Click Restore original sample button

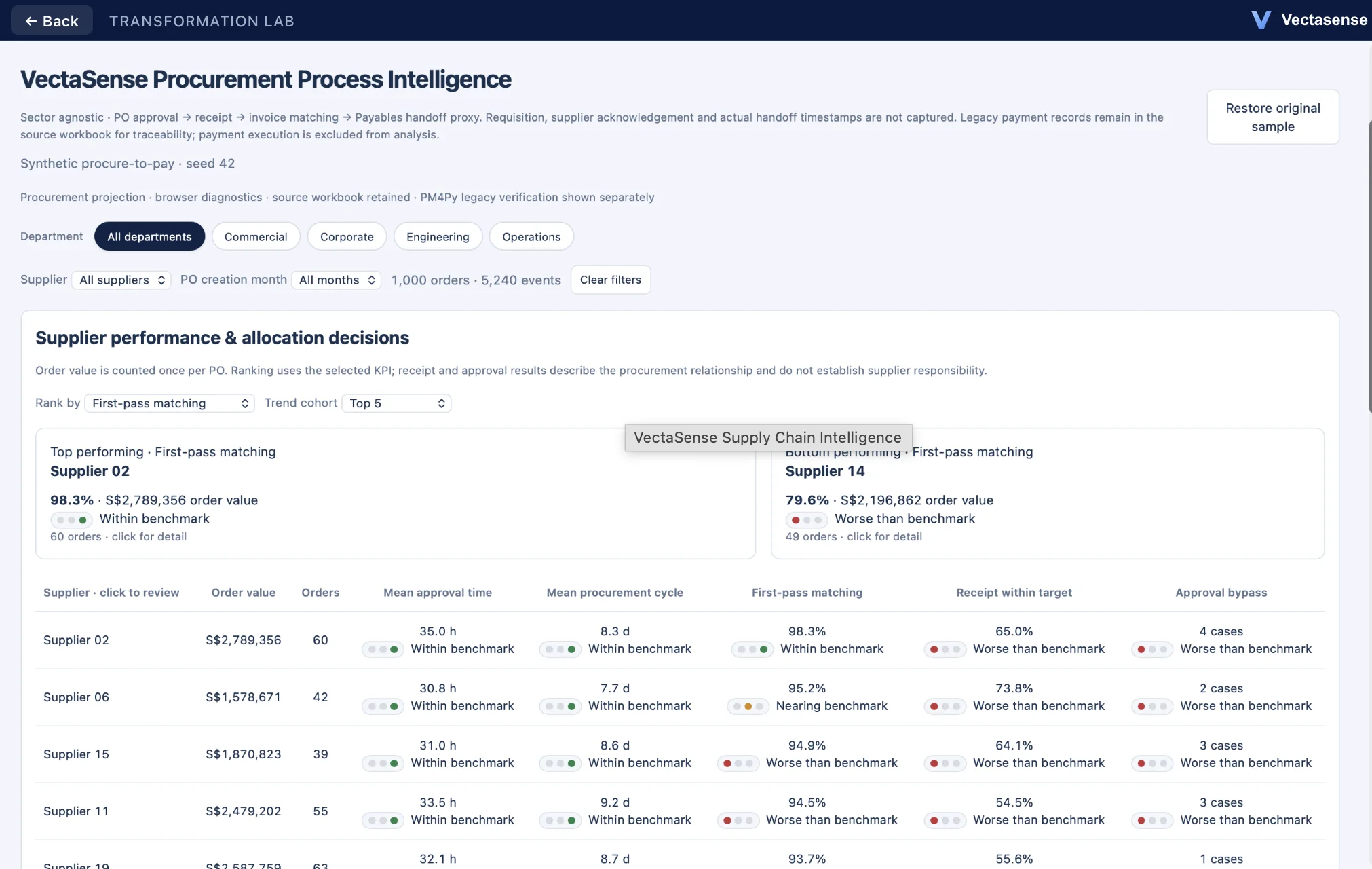(1273, 117)
